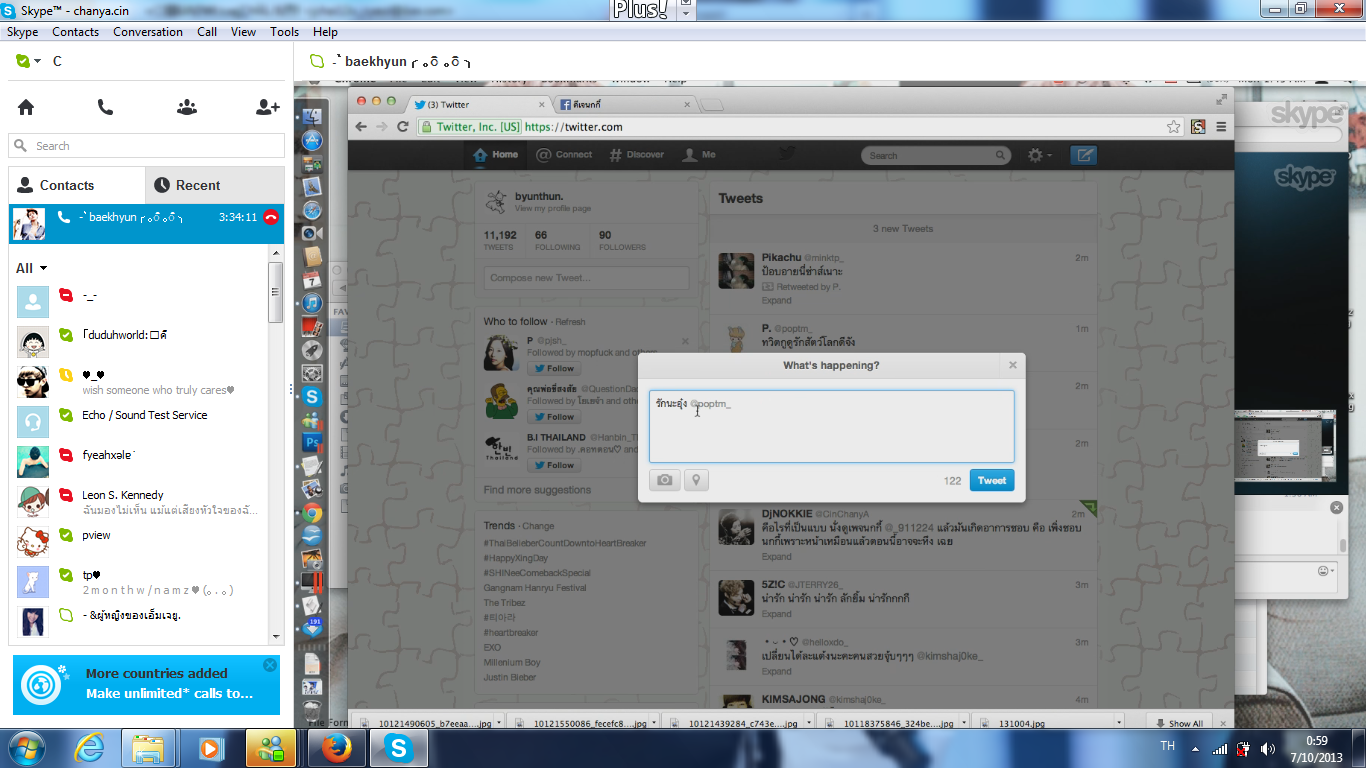Click the Compose new Tweet box

586,278
